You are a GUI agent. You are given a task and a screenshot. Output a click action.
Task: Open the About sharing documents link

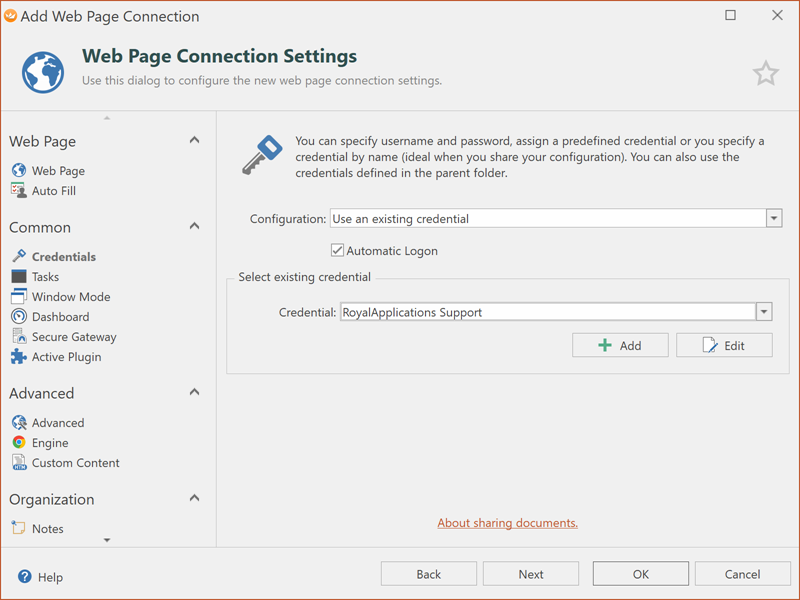click(507, 523)
